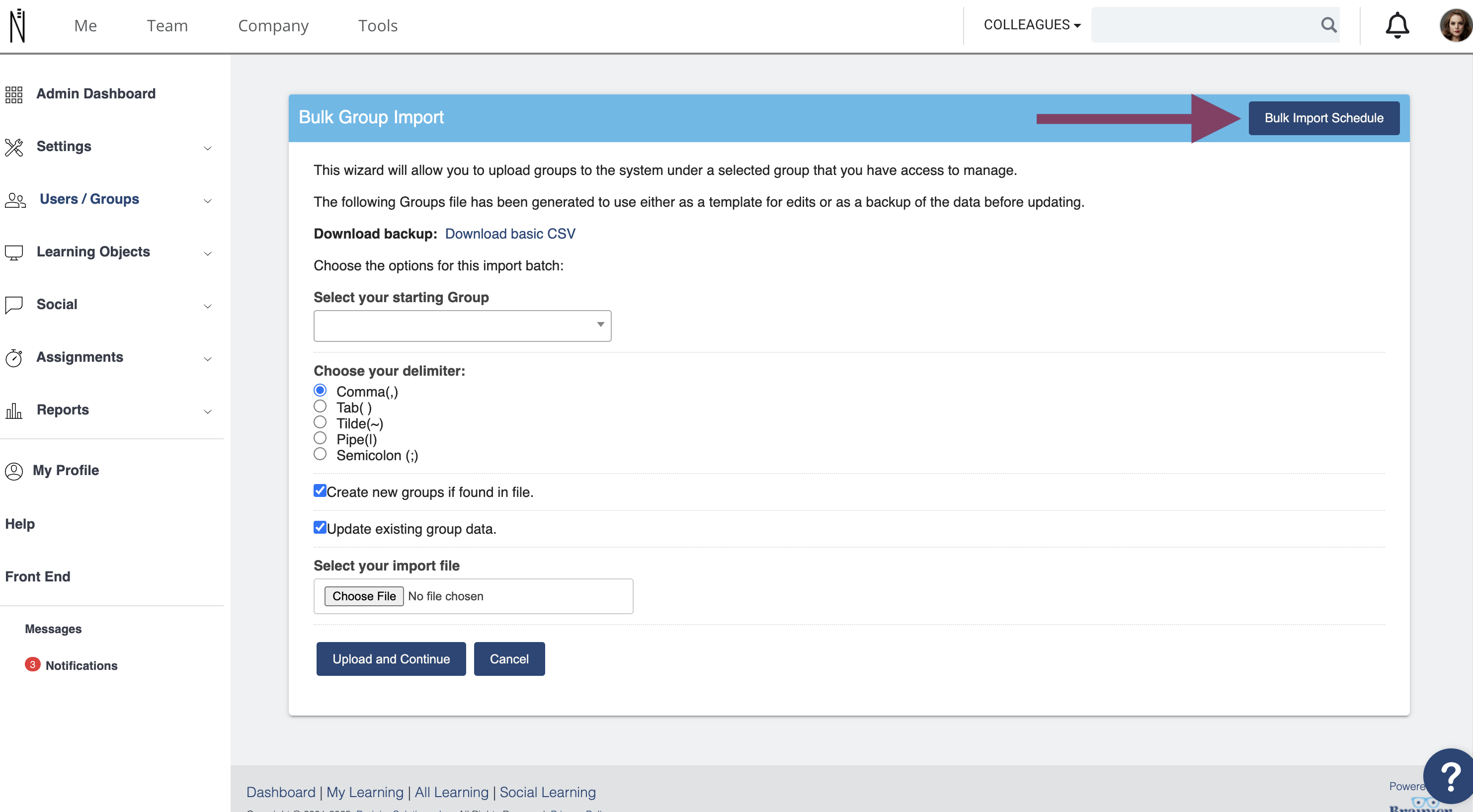Select the Pipe delimiter option
The height and width of the screenshot is (812, 1473).
point(320,438)
